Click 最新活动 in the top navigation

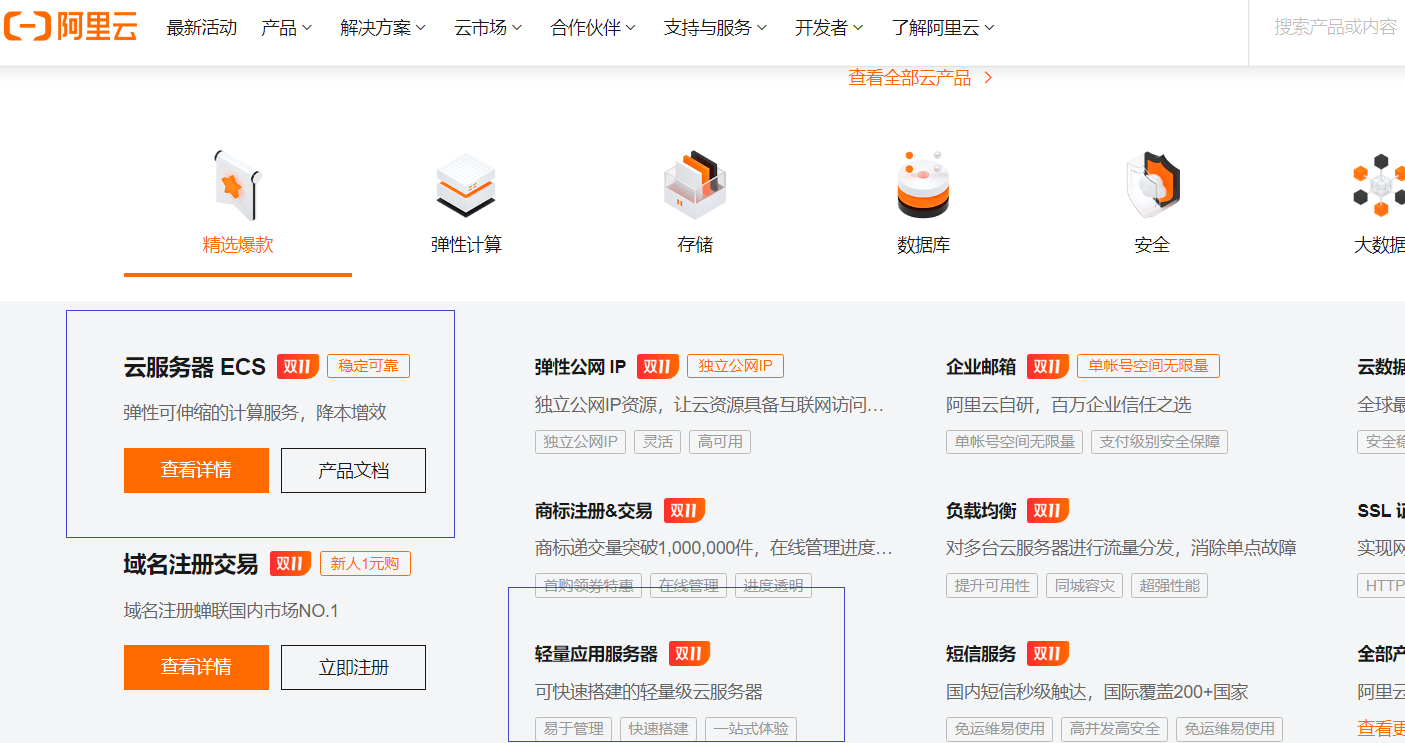201,27
